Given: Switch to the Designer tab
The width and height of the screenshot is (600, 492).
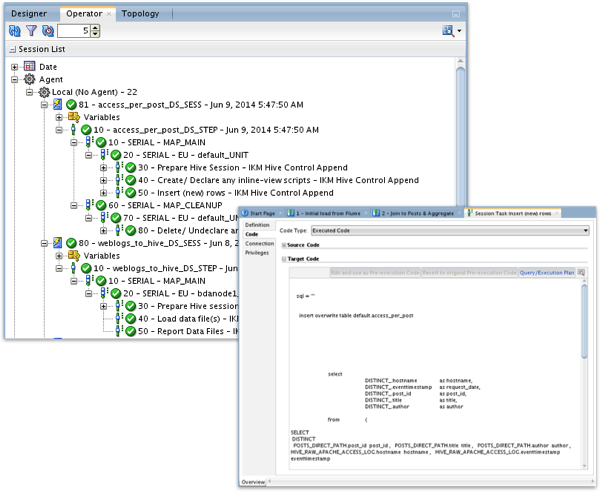Looking at the screenshot, I should [x=29, y=13].
